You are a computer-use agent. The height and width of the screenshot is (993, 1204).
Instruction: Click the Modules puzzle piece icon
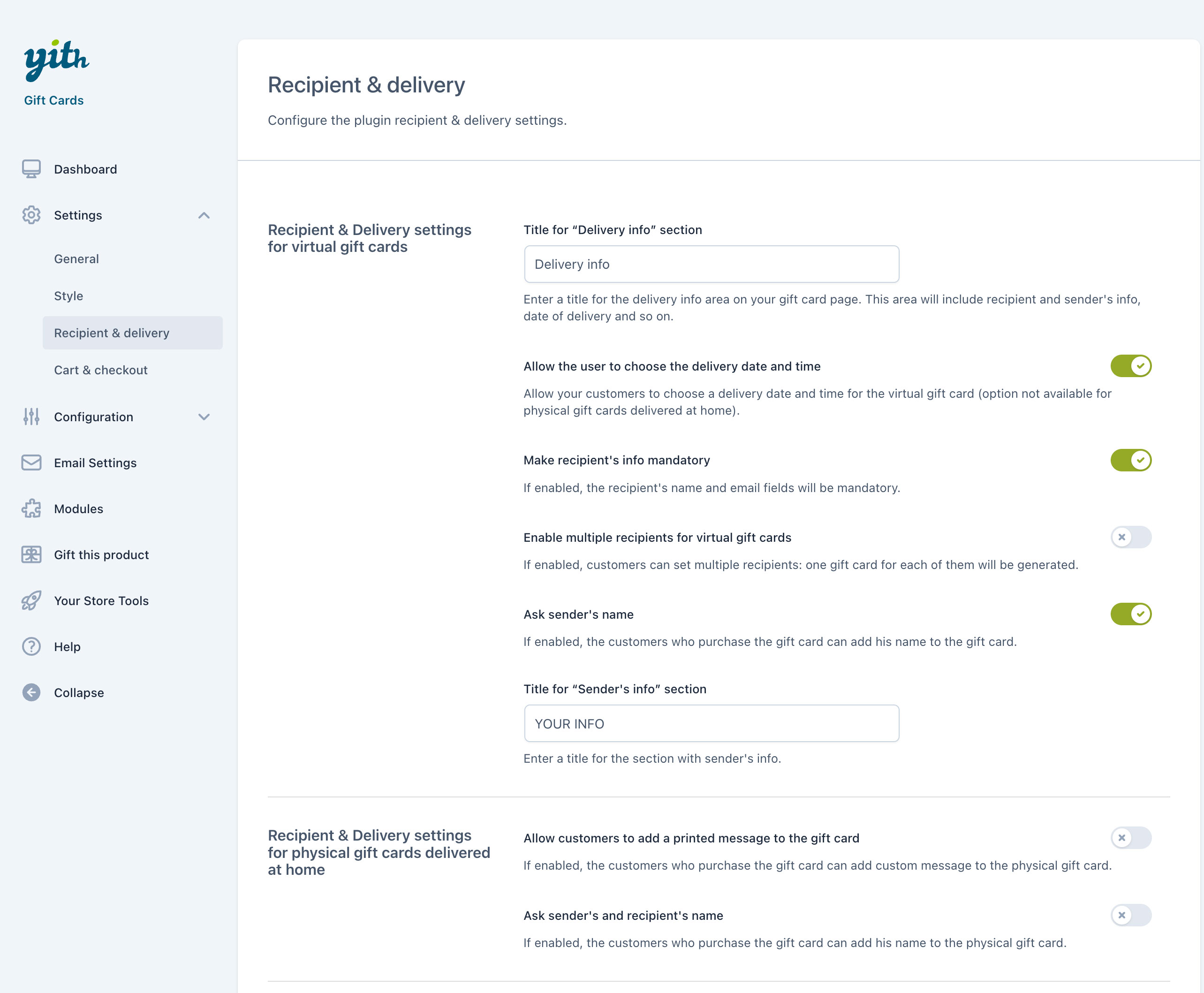click(x=31, y=508)
